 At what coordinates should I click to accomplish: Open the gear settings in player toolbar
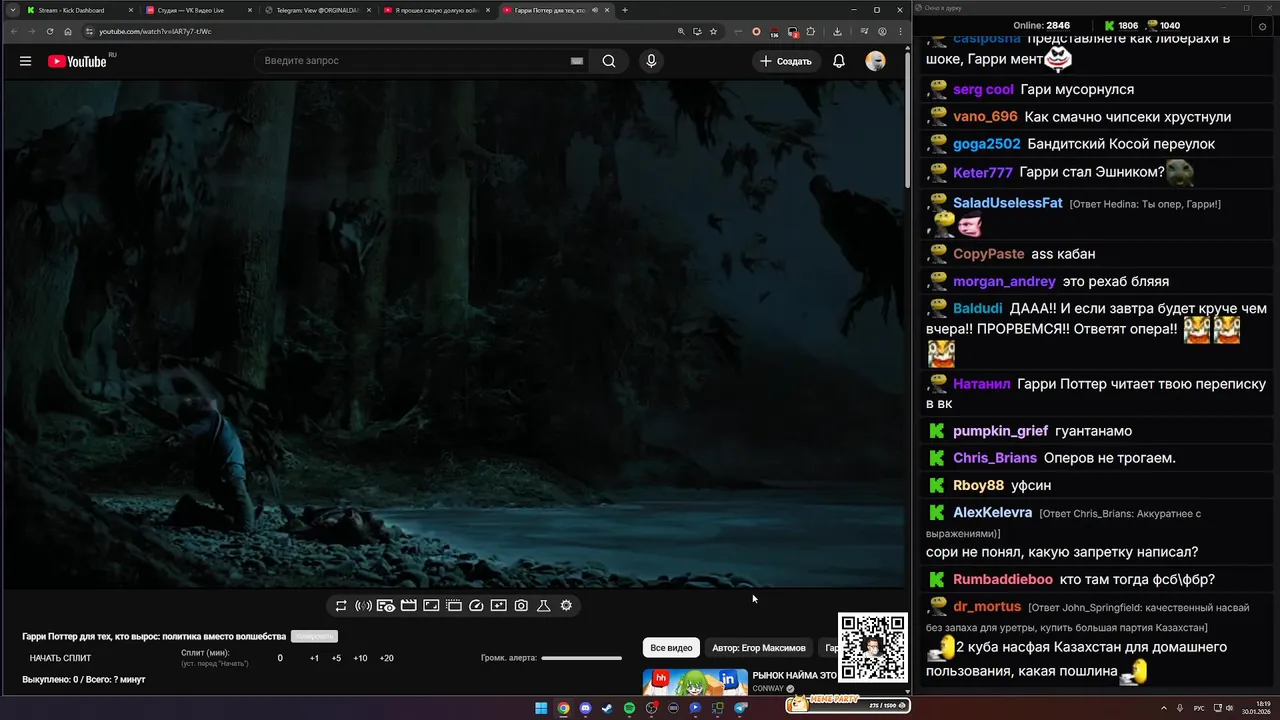click(566, 606)
